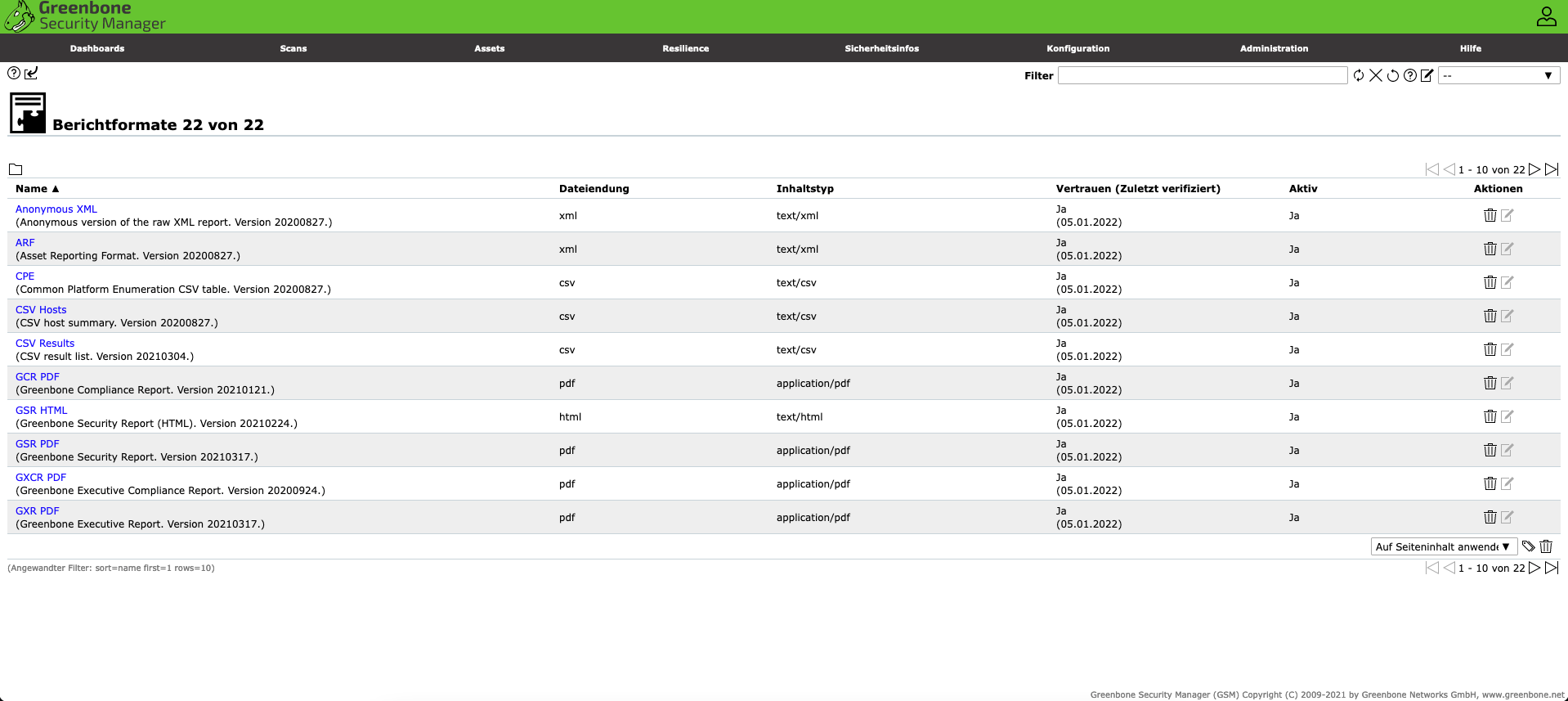Open the Anonymous XML link
The width and height of the screenshot is (1568, 701).
[x=56, y=209]
